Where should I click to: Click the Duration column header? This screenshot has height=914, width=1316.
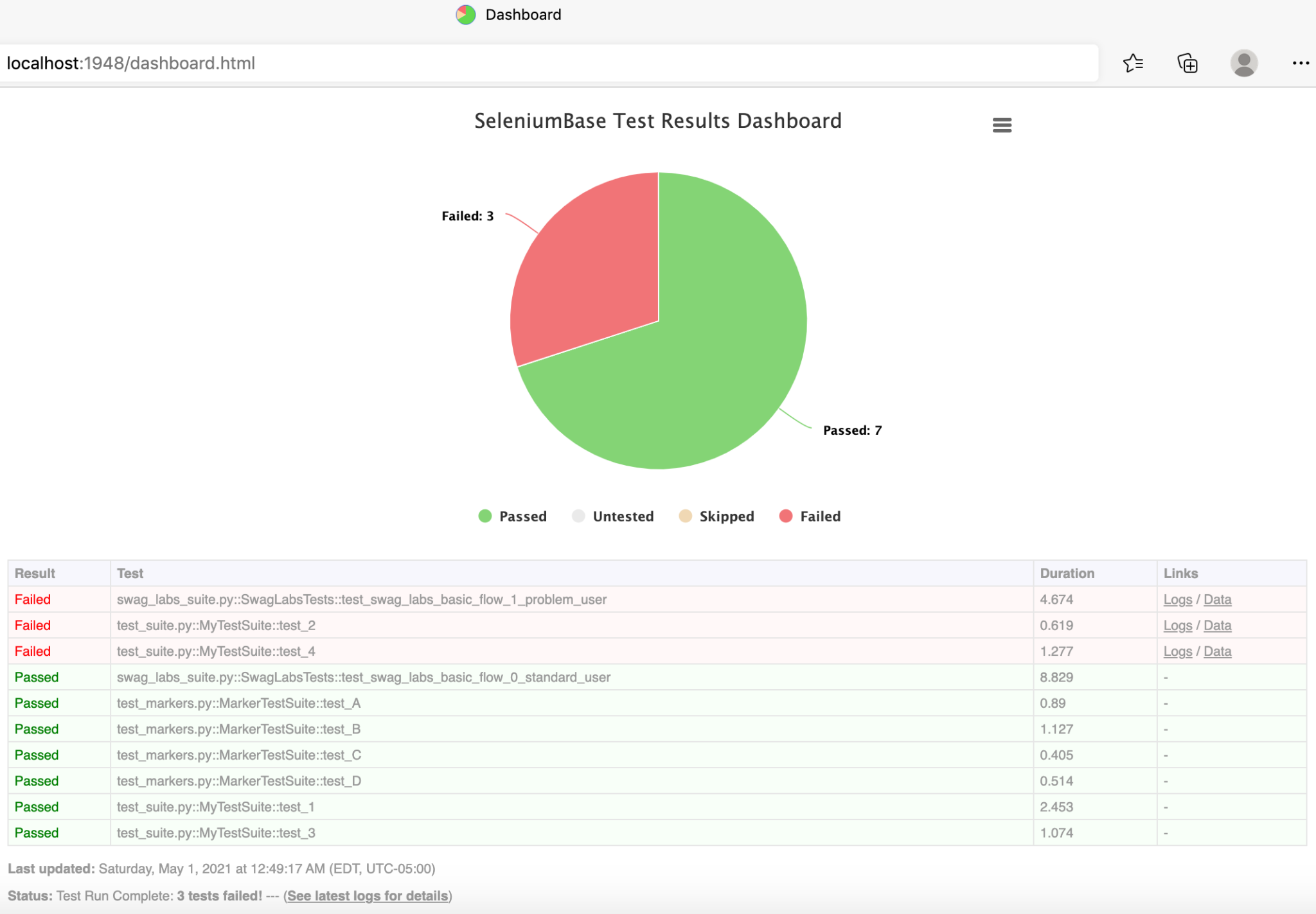tap(1067, 574)
